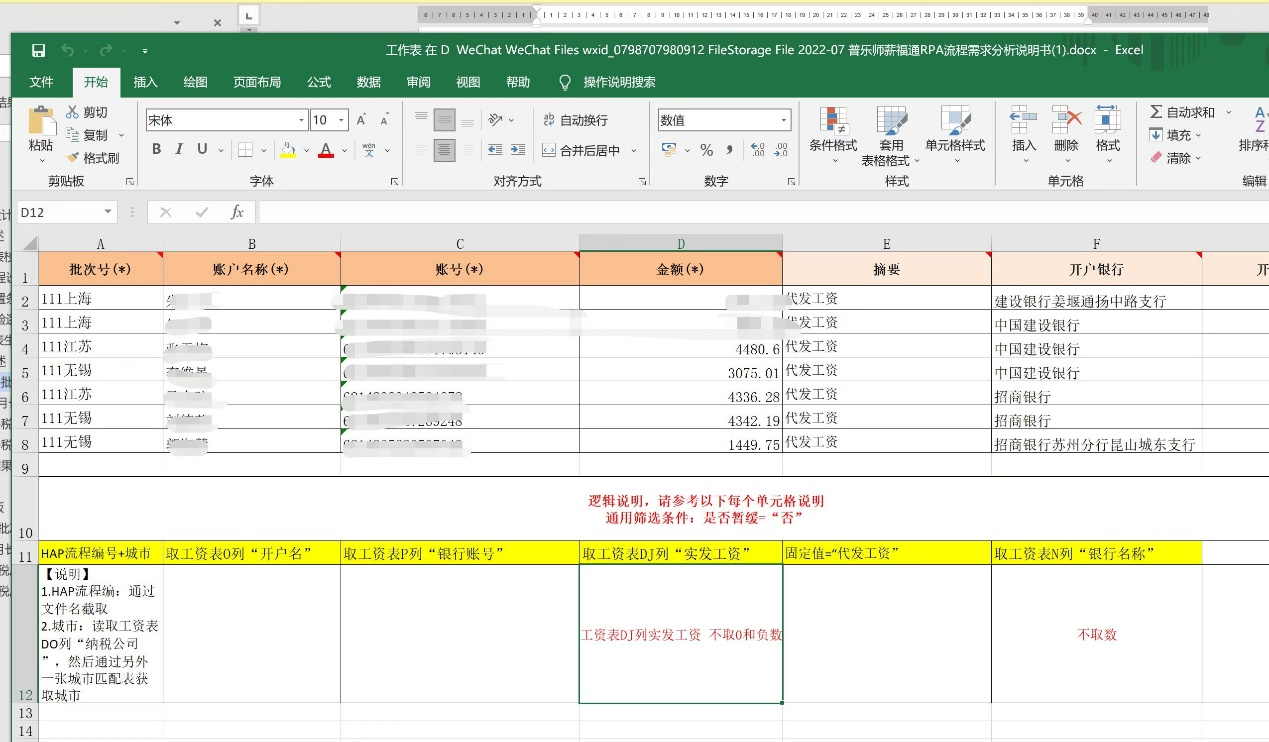Open the 公式 (Formulas) ribbon tab
This screenshot has height=742, width=1269.
pyautogui.click(x=318, y=82)
